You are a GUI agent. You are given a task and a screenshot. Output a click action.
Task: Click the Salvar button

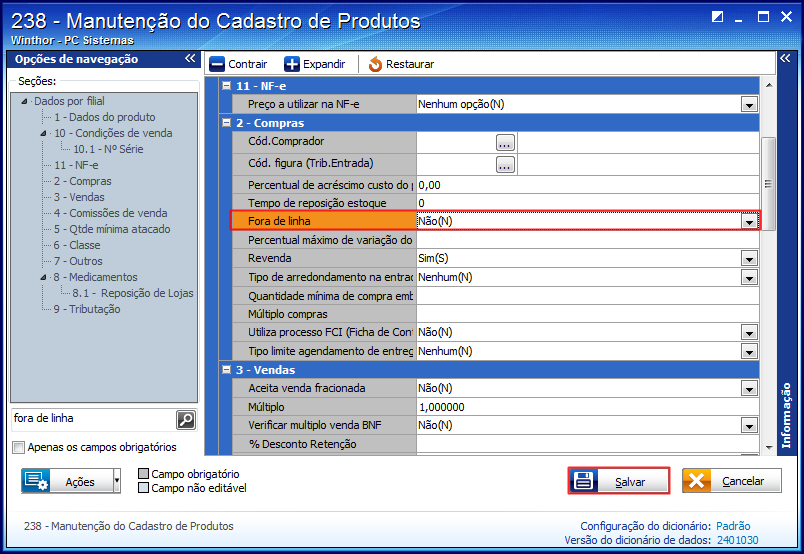(x=619, y=481)
